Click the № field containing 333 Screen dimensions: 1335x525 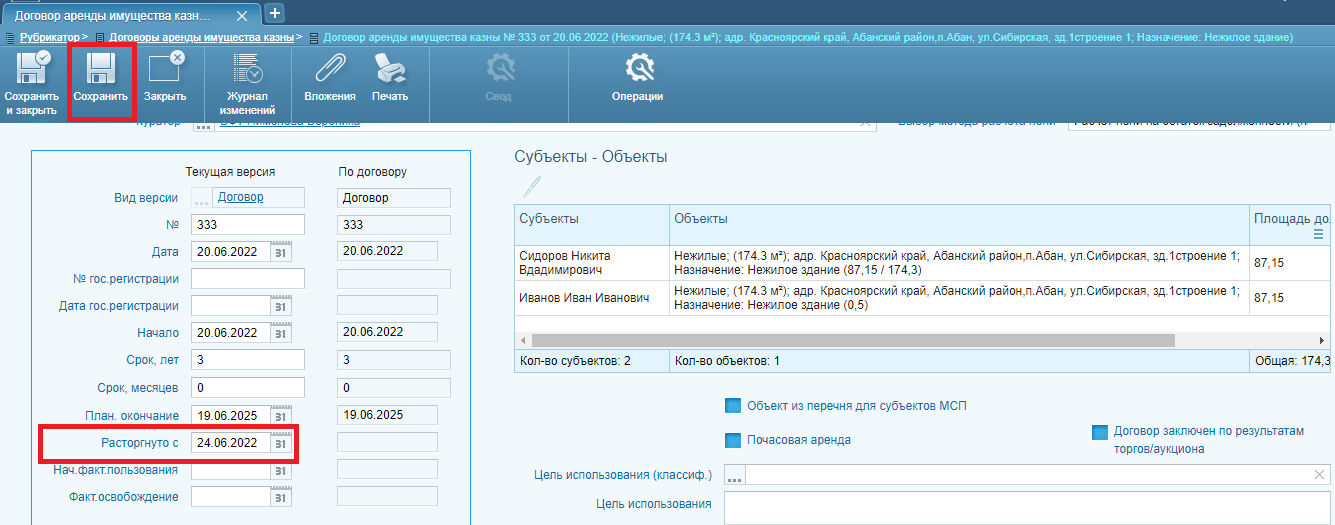pyautogui.click(x=248, y=224)
